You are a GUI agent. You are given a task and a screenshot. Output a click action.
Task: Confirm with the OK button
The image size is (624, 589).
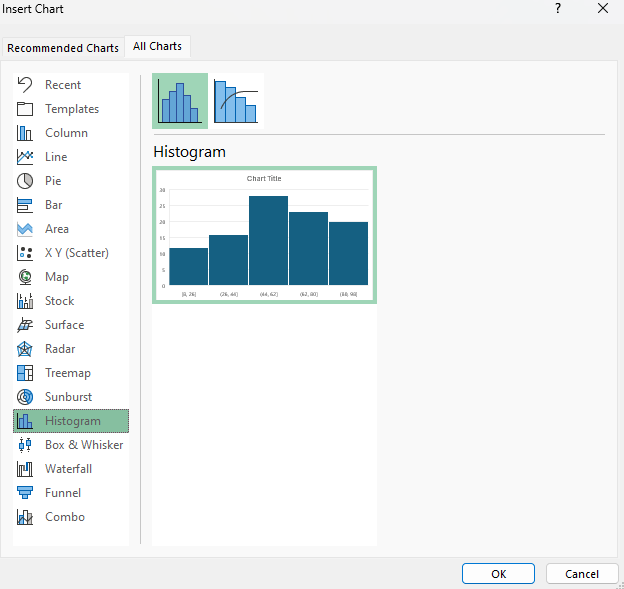[x=498, y=573]
